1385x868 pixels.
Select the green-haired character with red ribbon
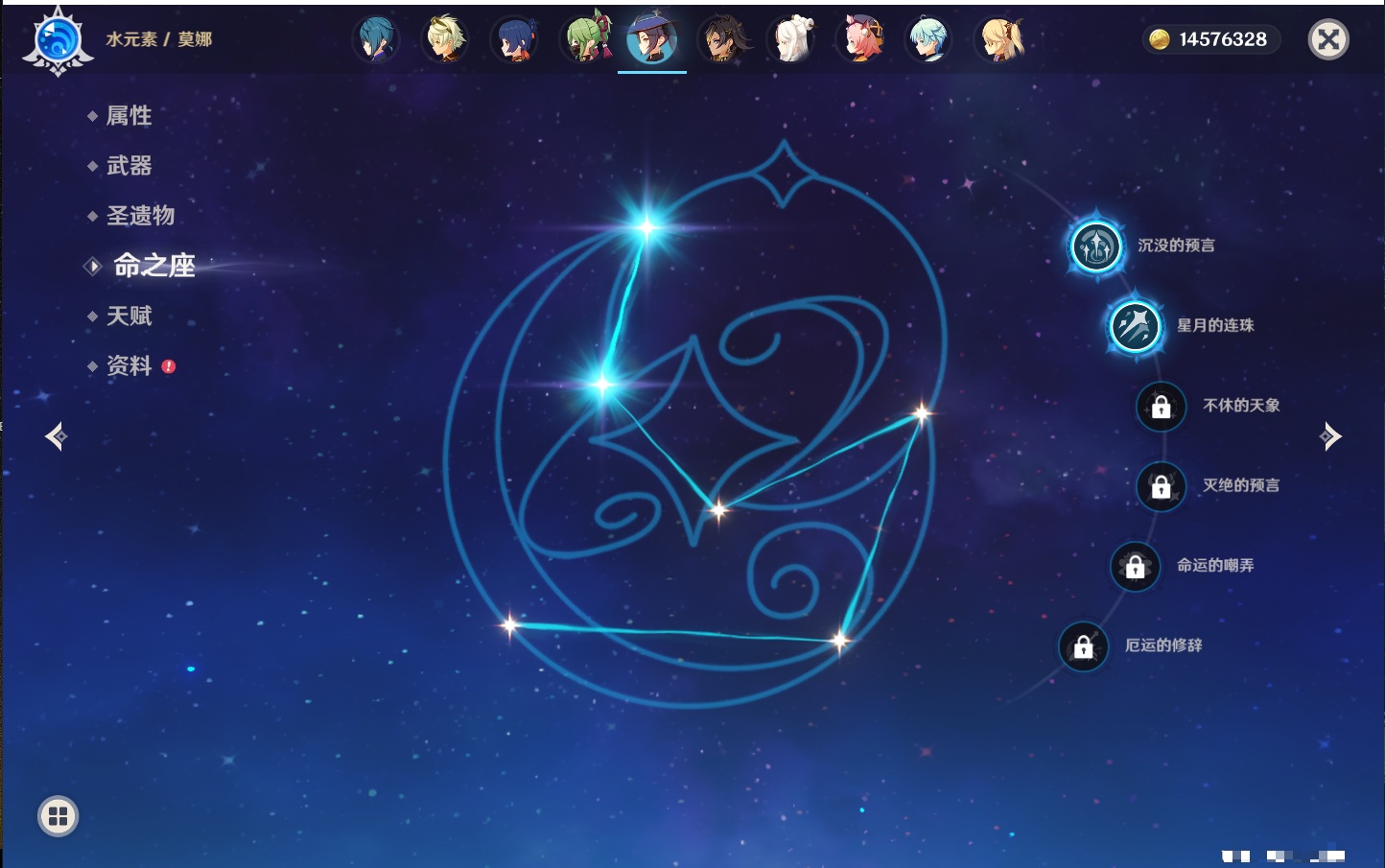[585, 37]
